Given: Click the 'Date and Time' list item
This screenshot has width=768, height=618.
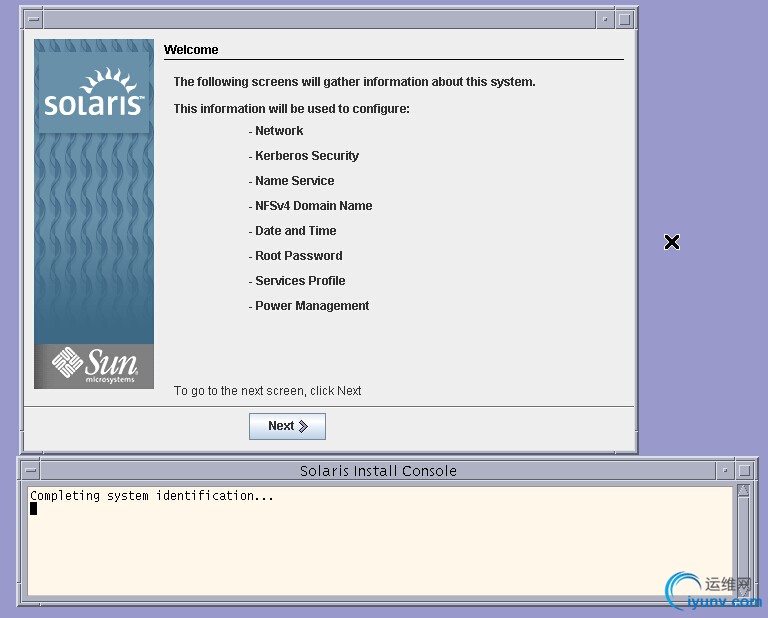Looking at the screenshot, I should pos(296,231).
